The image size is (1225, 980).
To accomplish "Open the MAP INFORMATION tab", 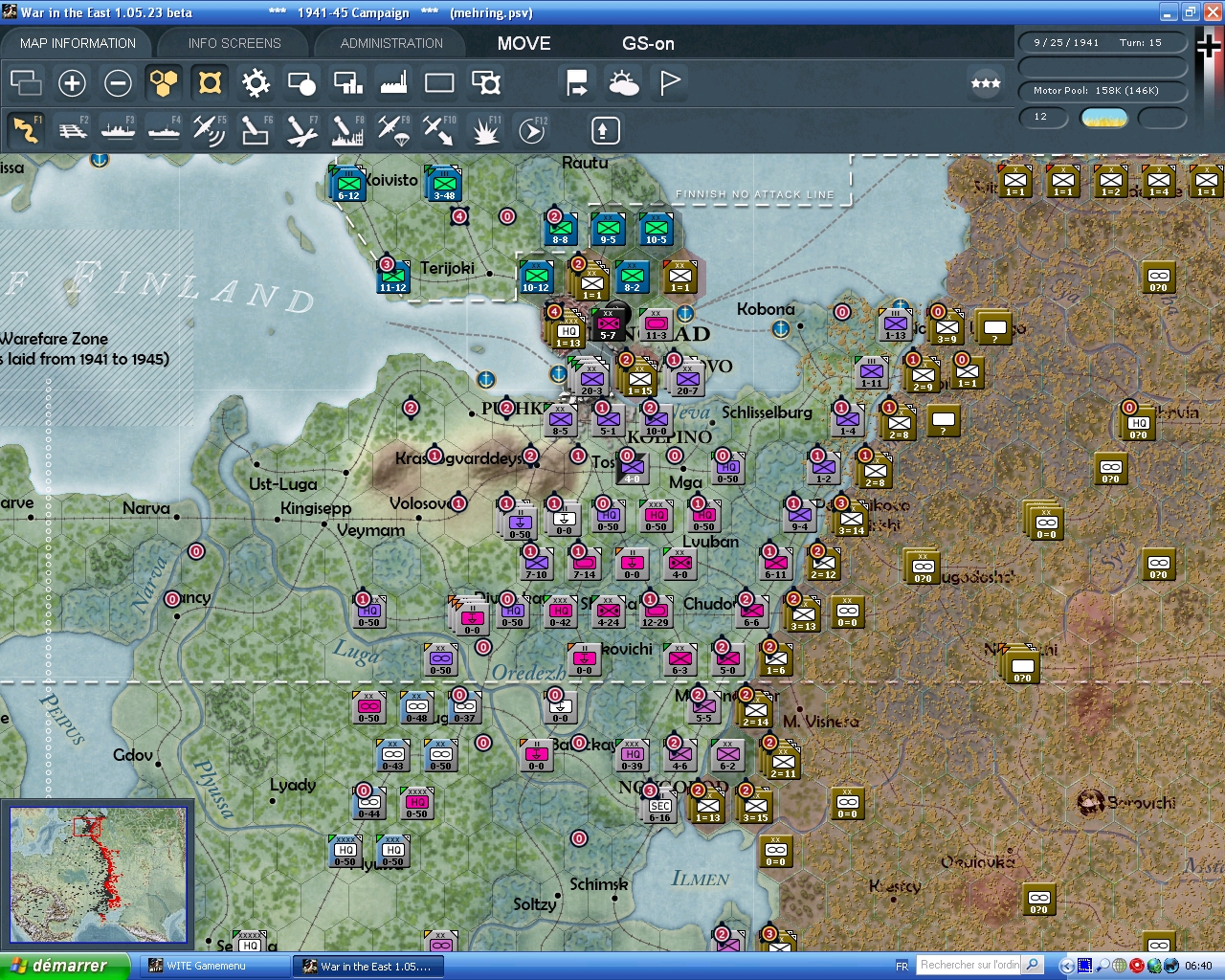I will click(78, 43).
